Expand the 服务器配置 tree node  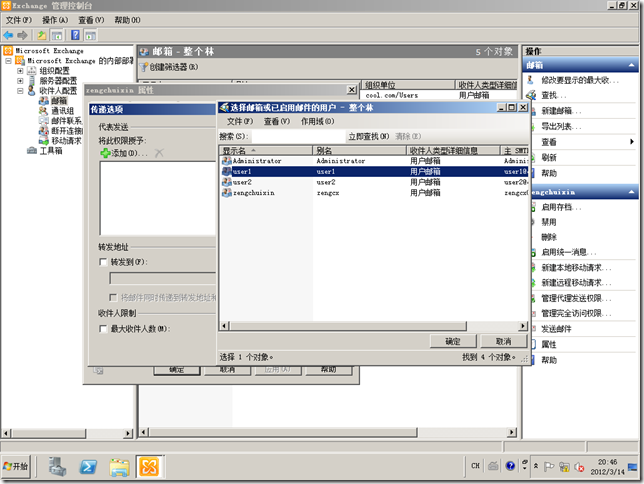click(20, 80)
